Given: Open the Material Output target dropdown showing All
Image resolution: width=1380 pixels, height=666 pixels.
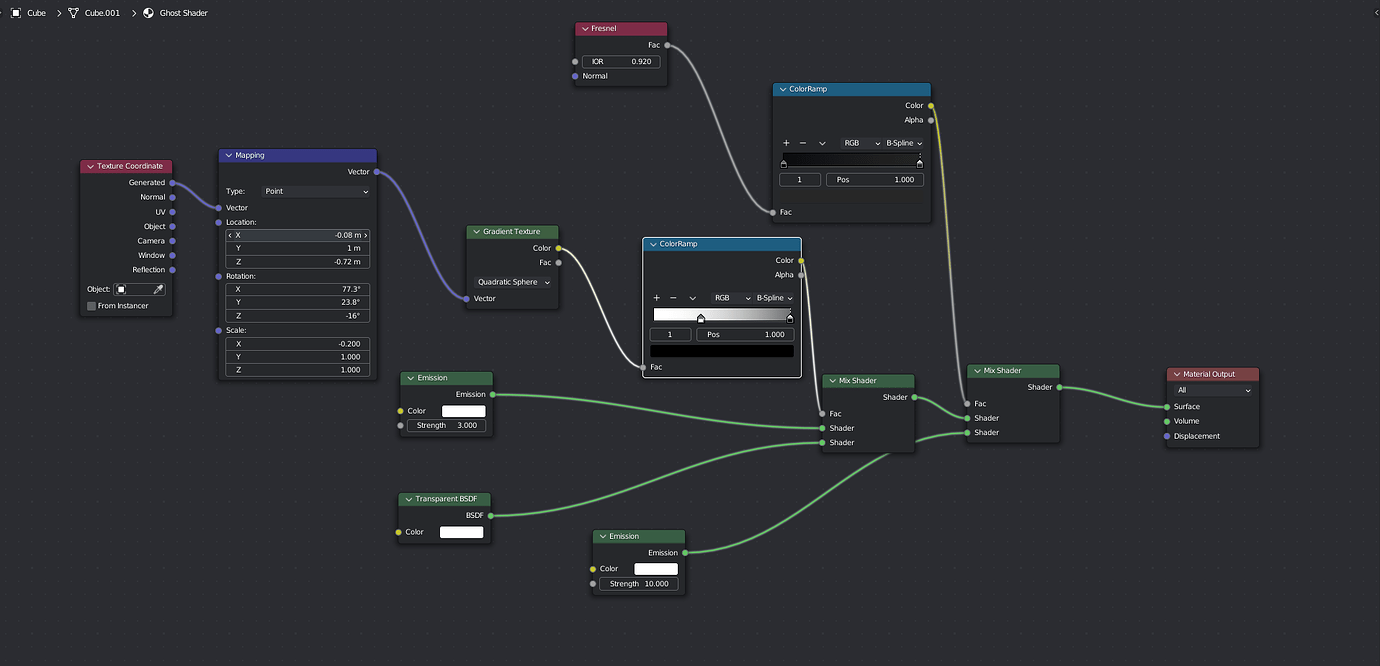Looking at the screenshot, I should click(1213, 390).
